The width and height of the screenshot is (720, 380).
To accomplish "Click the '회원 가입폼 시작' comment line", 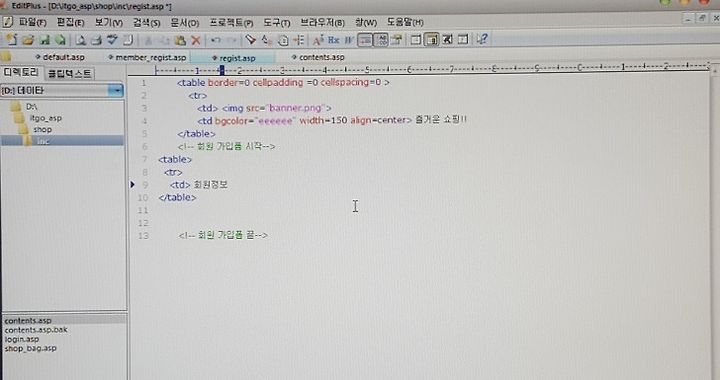I will pos(226,147).
